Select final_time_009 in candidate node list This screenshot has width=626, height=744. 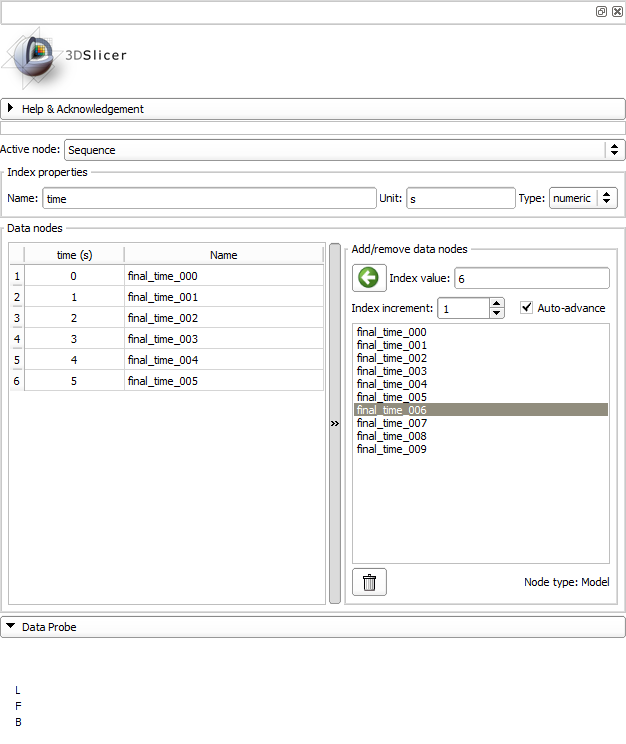(x=391, y=449)
